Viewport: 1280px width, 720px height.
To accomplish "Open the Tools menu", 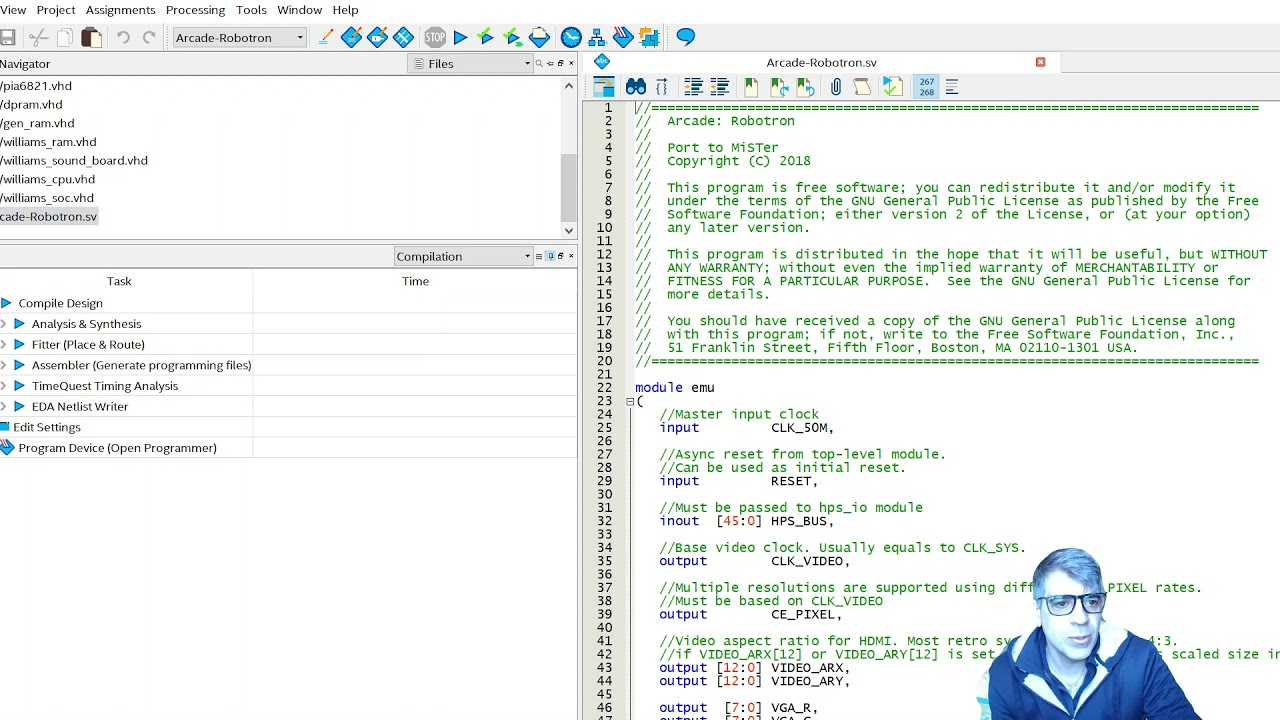I will pos(251,10).
